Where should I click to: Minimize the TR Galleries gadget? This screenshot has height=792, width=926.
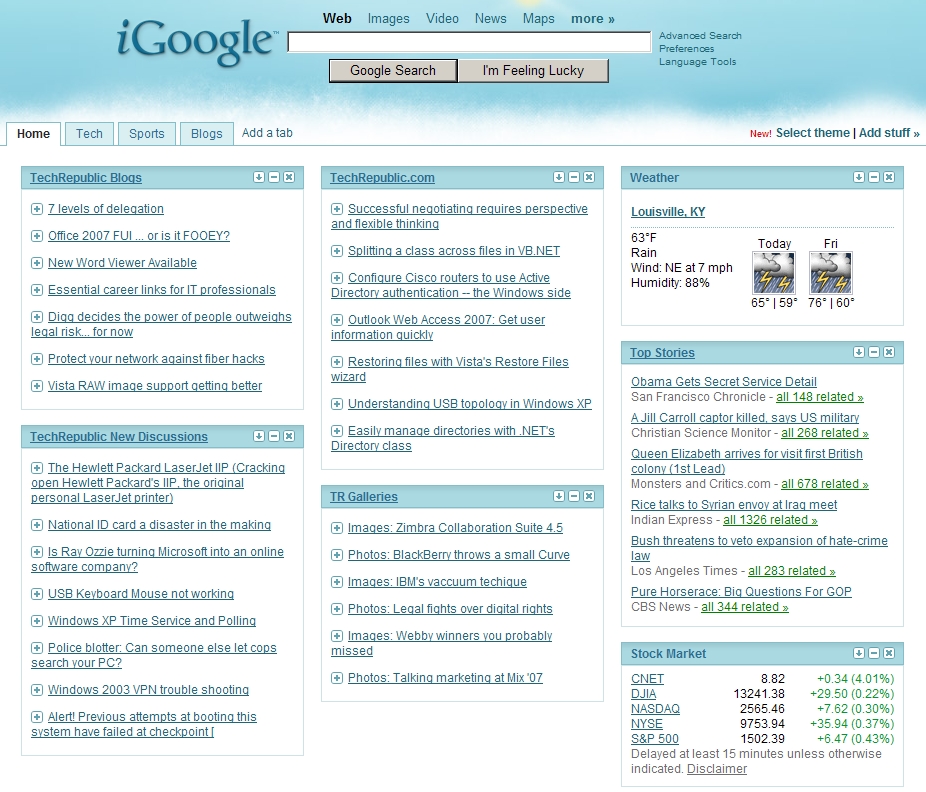574,496
